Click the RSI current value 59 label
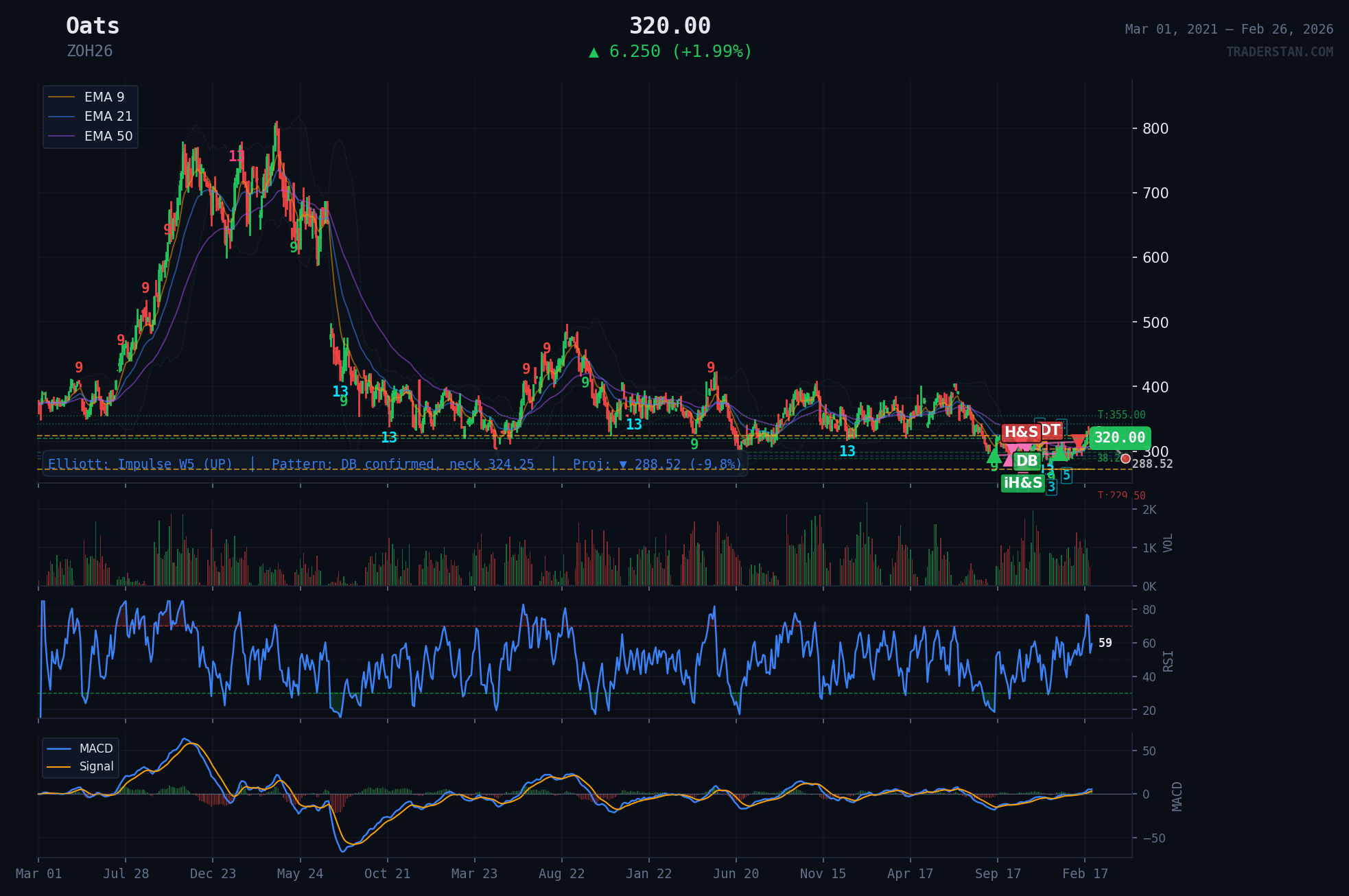Screen dimensions: 1349x896 (1105, 643)
